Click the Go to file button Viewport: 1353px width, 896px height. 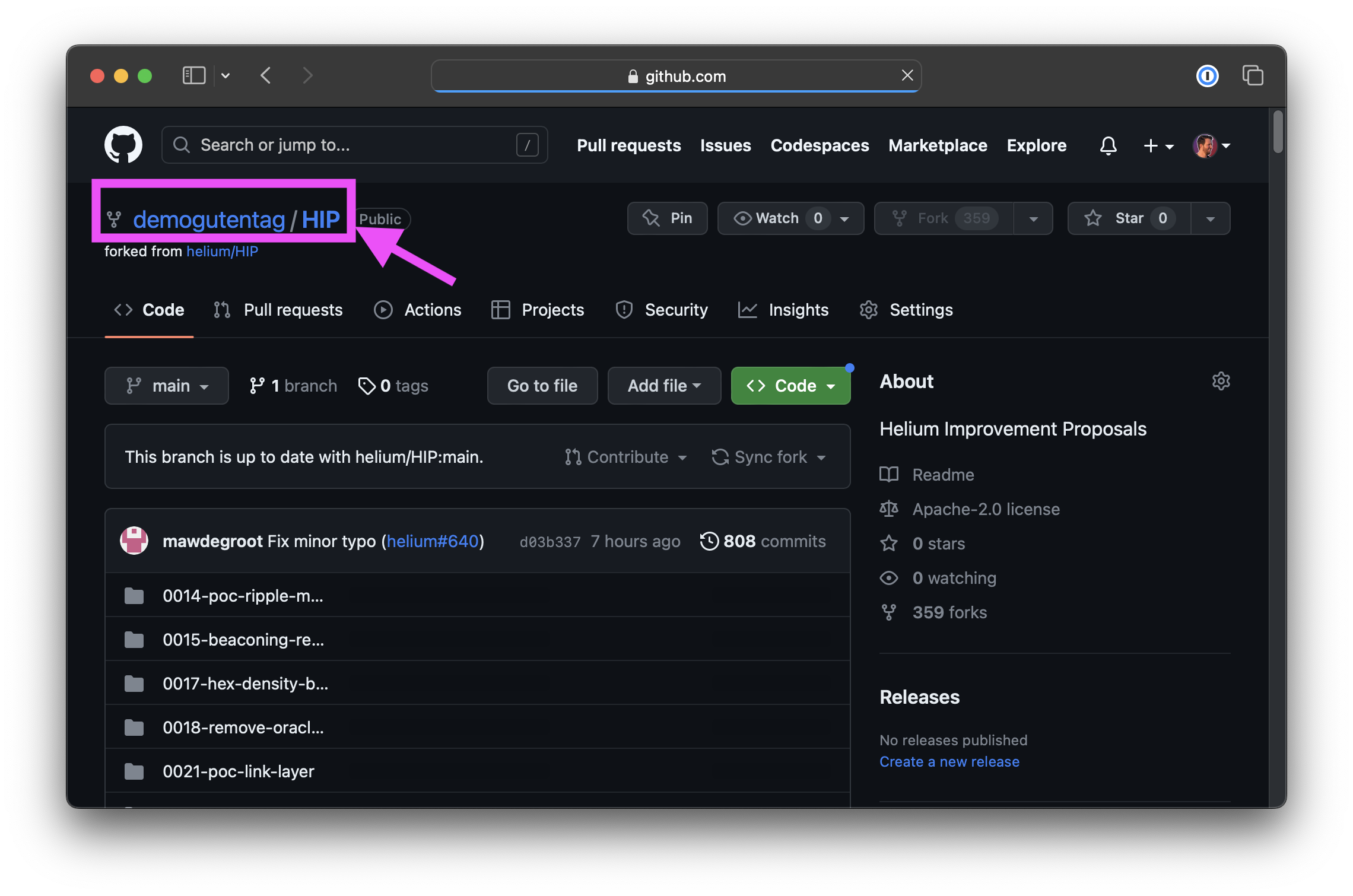click(542, 386)
